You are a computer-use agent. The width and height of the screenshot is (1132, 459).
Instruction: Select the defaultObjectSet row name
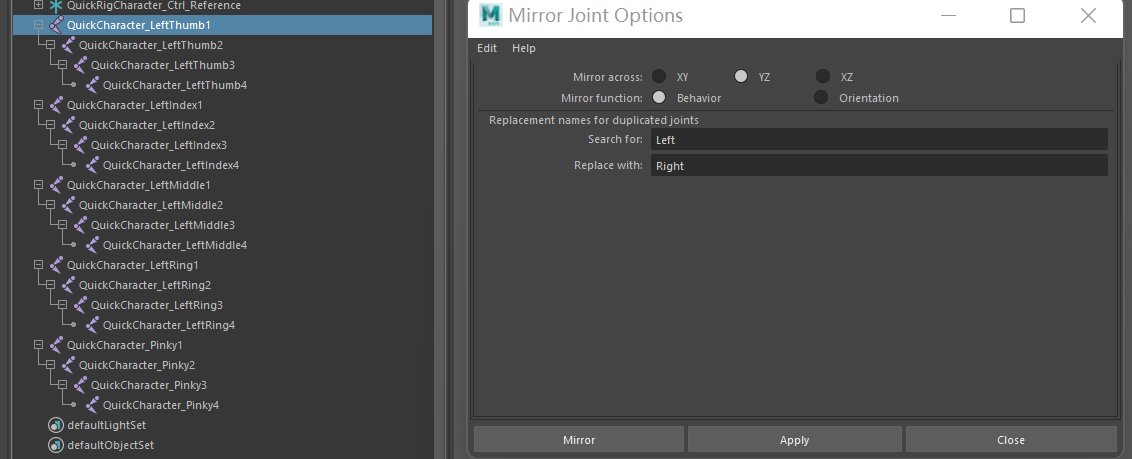[x=110, y=445]
